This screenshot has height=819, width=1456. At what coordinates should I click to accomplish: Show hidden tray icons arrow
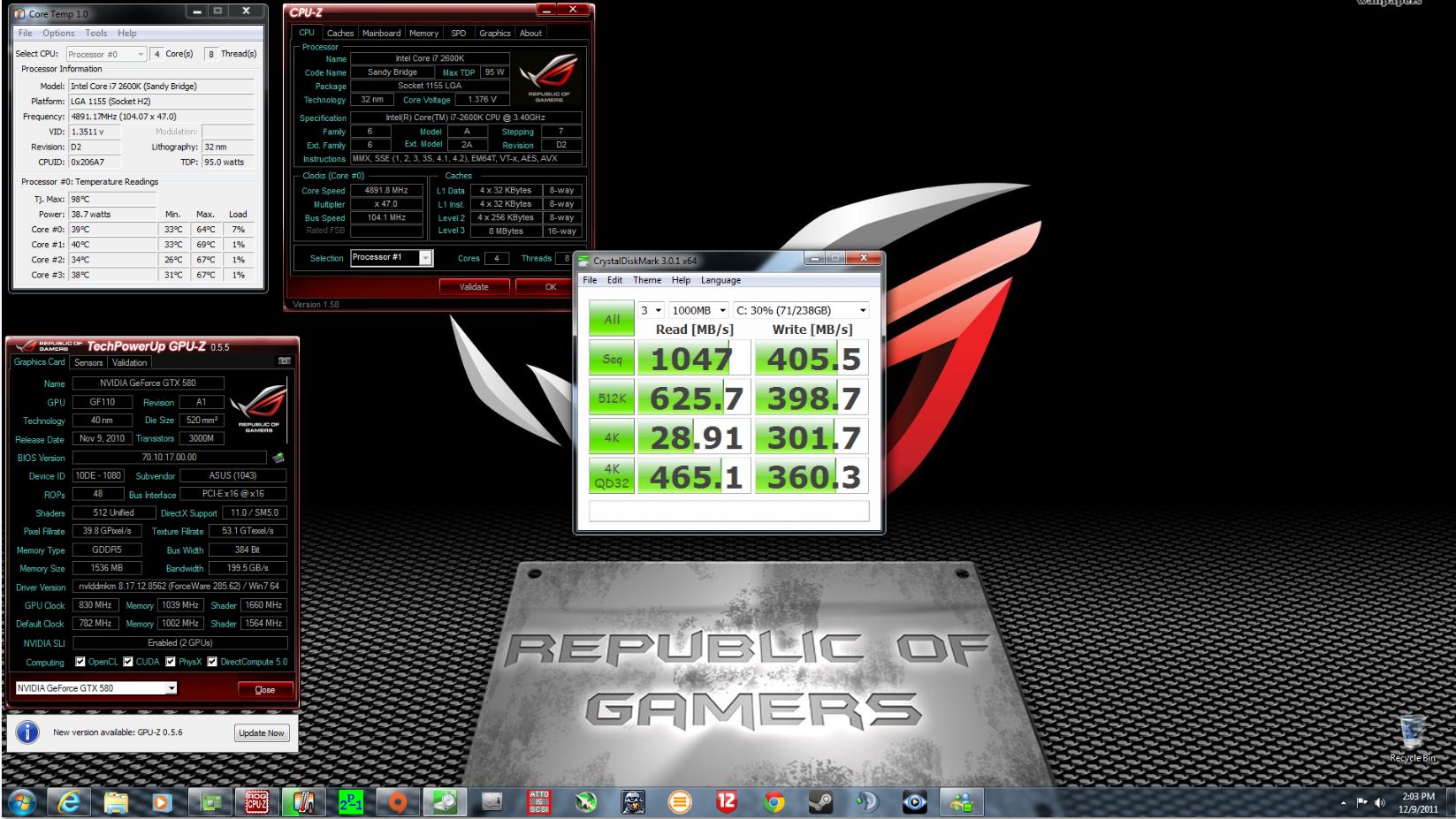[1344, 802]
